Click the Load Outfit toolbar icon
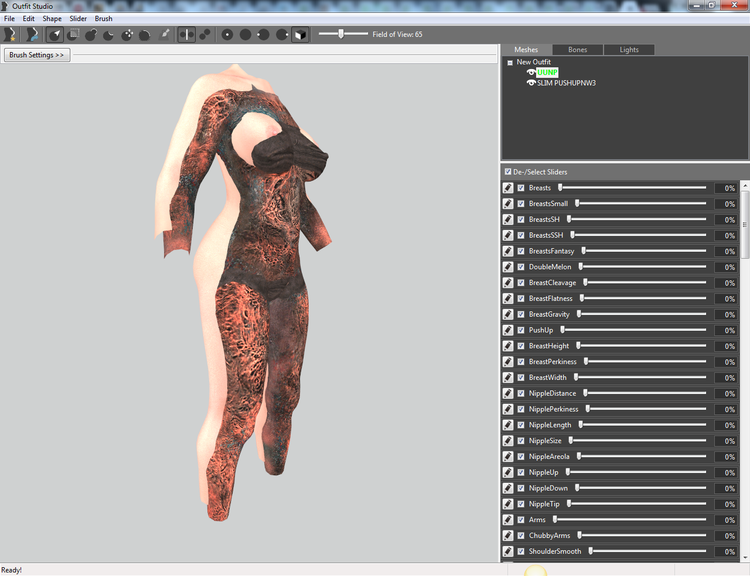The image size is (750, 576). (32, 34)
